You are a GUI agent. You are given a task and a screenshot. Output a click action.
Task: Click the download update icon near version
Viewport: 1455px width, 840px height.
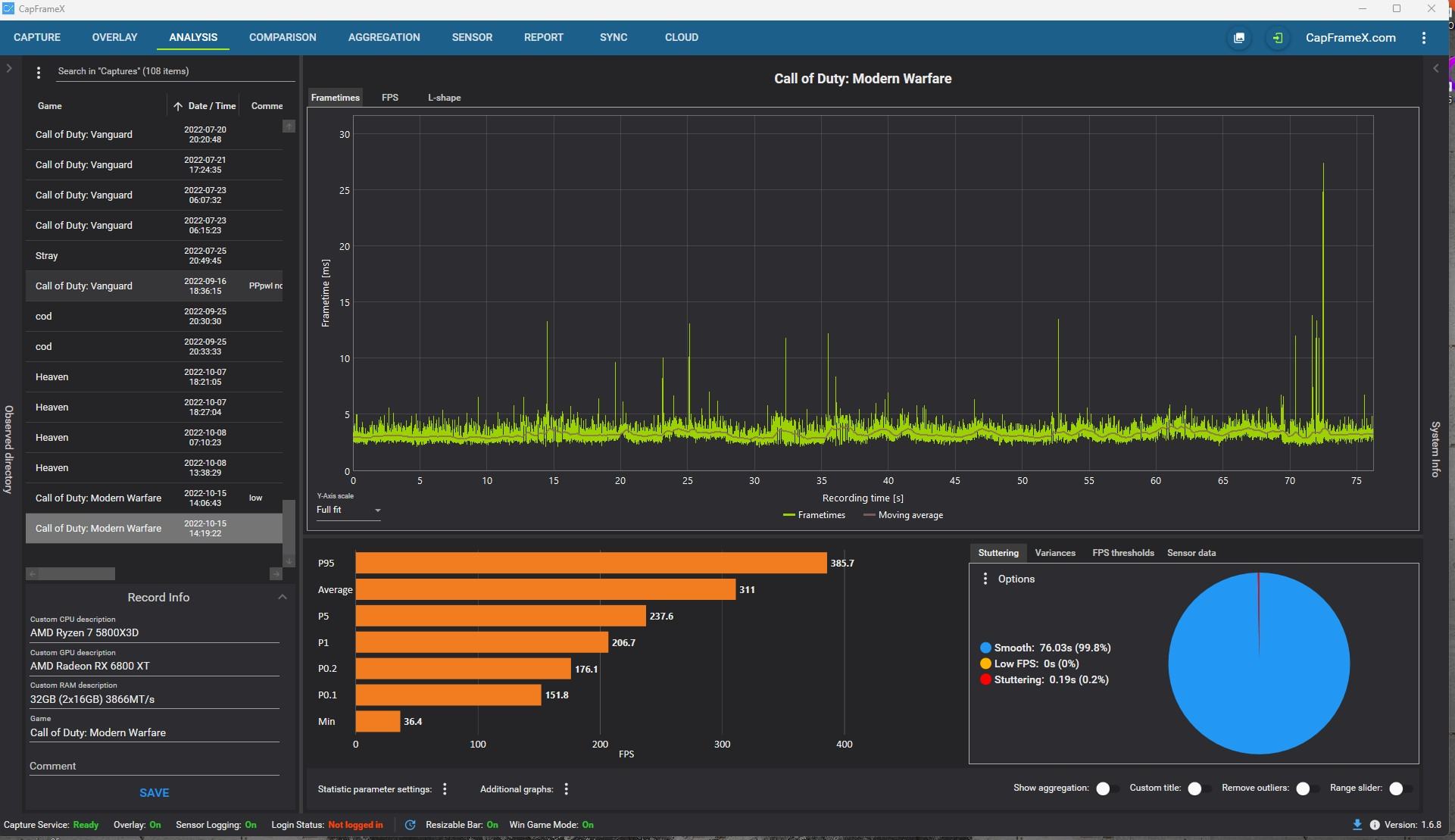(x=1357, y=825)
